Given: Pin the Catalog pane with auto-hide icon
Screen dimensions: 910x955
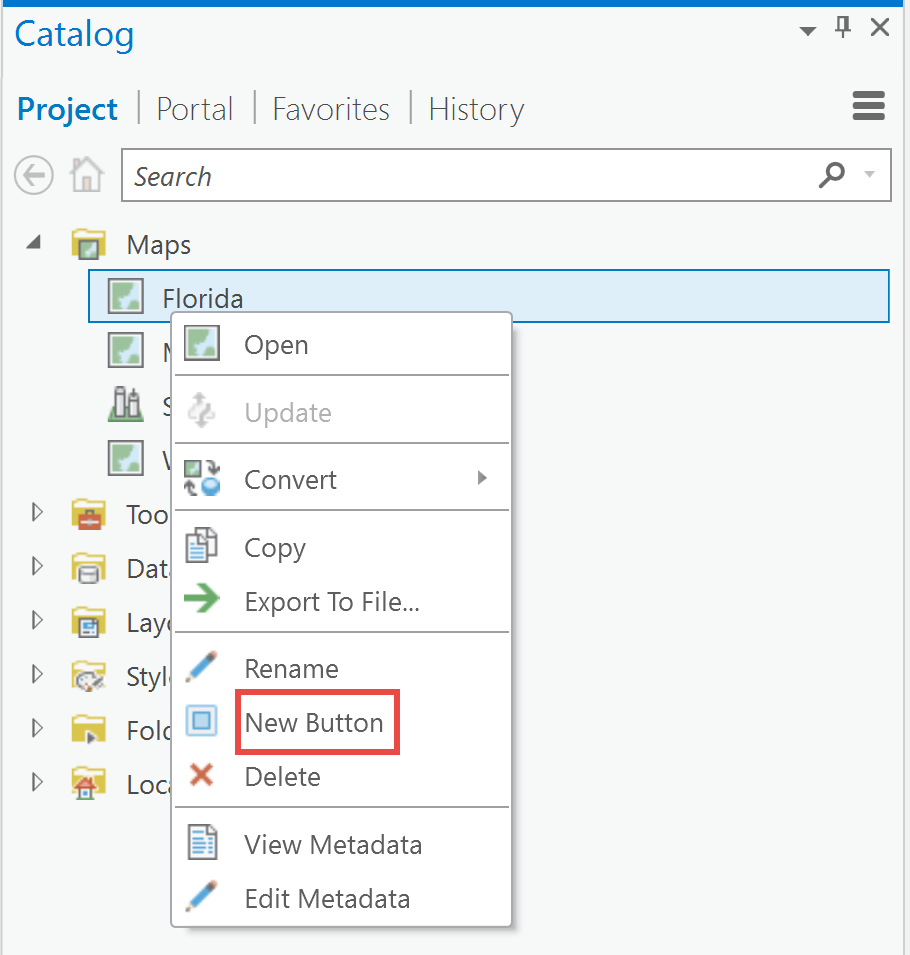Looking at the screenshot, I should click(x=843, y=29).
